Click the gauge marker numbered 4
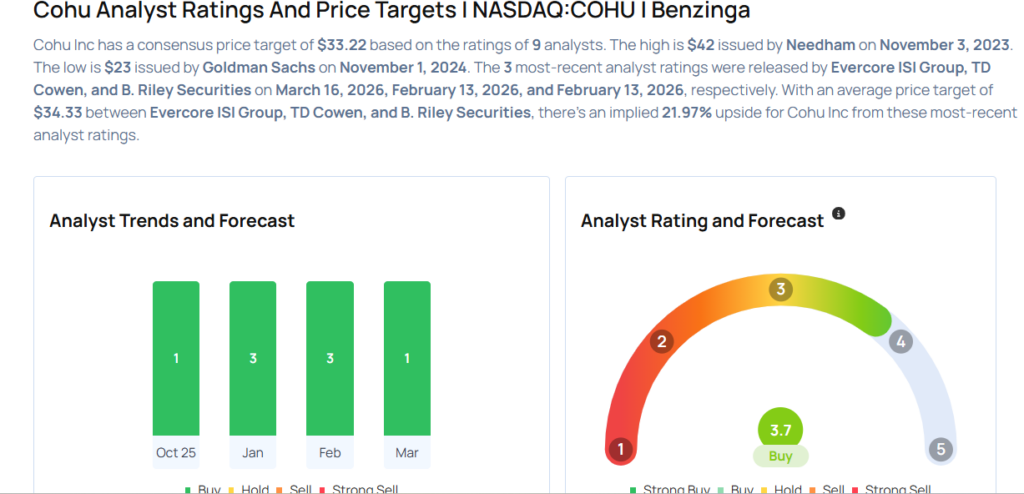 [901, 342]
